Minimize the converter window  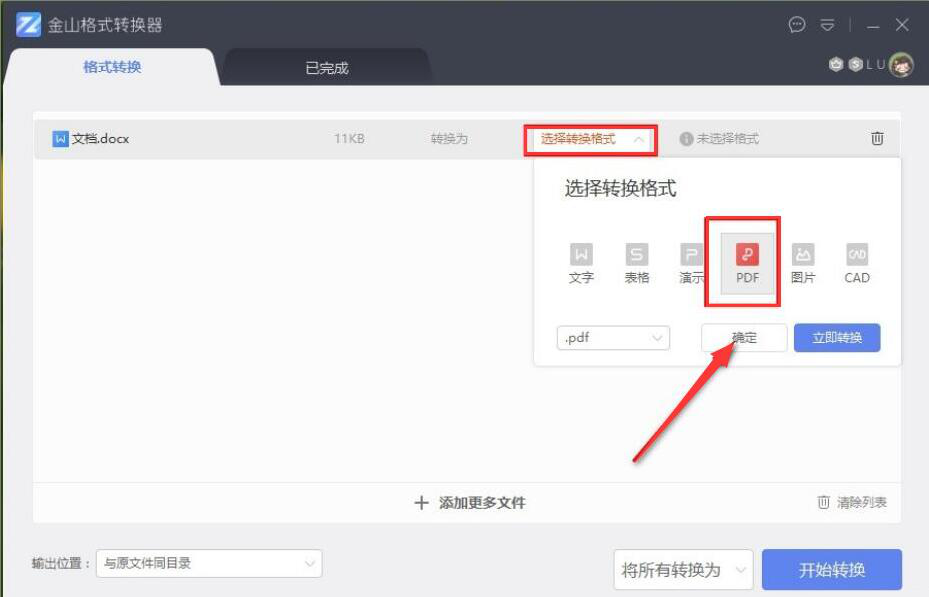(873, 25)
